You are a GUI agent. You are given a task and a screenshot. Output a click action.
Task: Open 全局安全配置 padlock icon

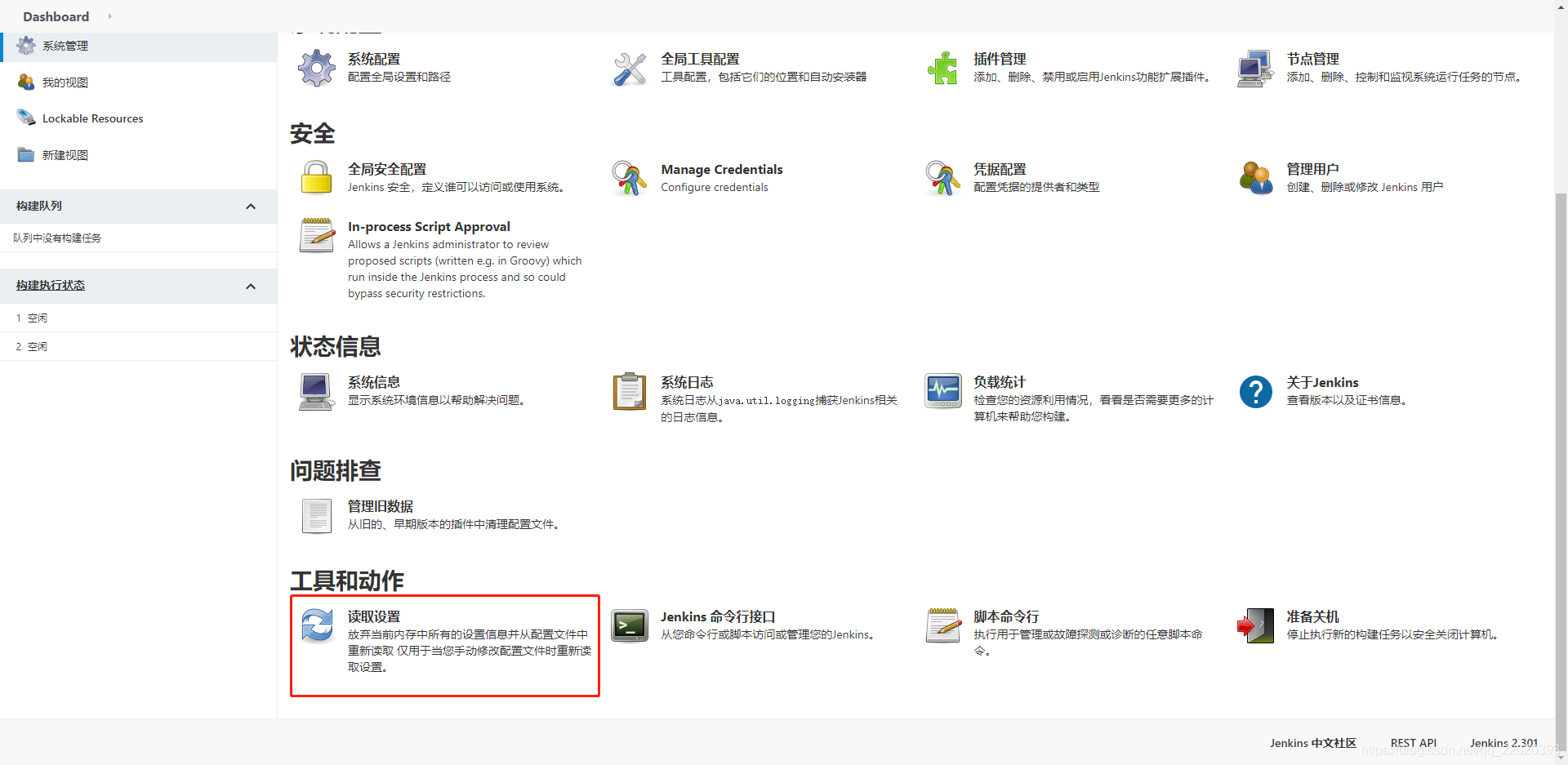click(x=316, y=177)
